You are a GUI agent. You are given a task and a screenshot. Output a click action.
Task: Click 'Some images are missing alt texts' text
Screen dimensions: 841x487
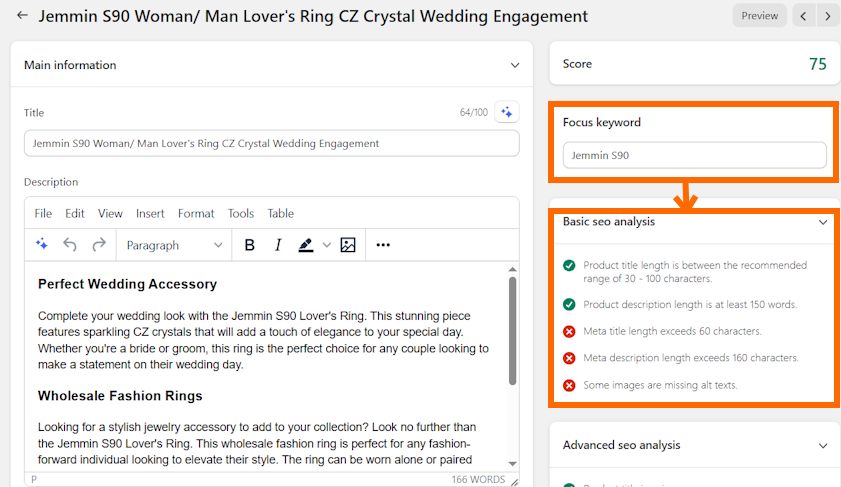[660, 385]
